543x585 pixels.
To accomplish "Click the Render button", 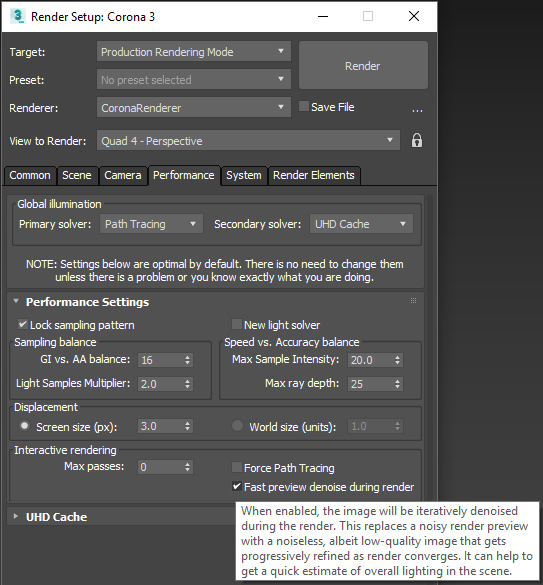I will click(363, 65).
